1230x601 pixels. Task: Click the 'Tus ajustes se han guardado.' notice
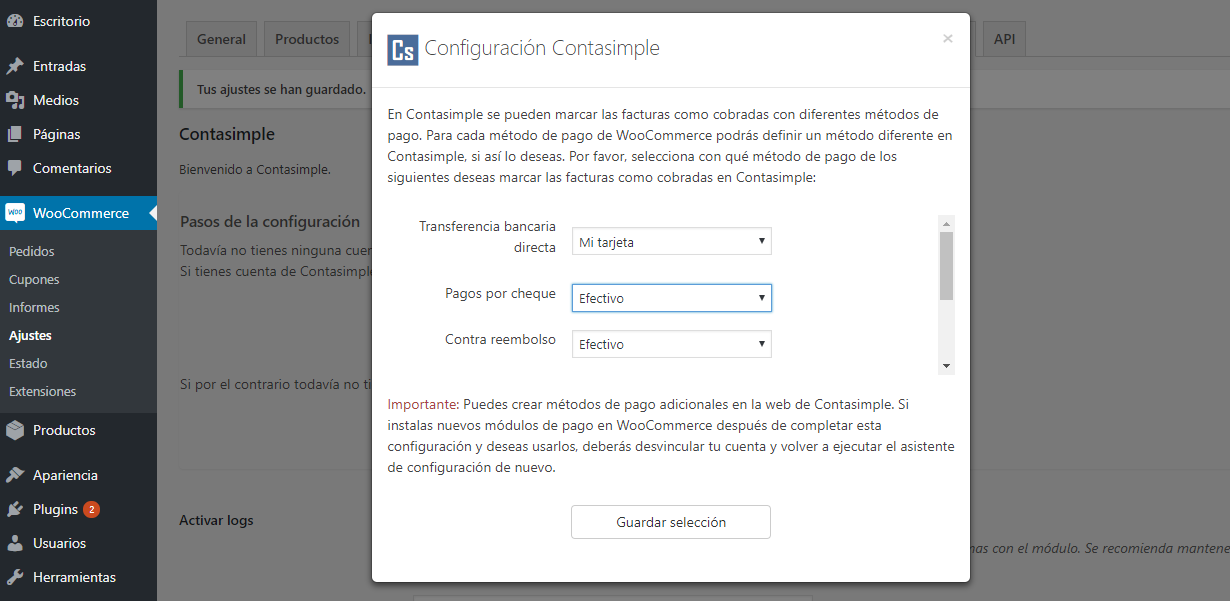pyautogui.click(x=281, y=89)
